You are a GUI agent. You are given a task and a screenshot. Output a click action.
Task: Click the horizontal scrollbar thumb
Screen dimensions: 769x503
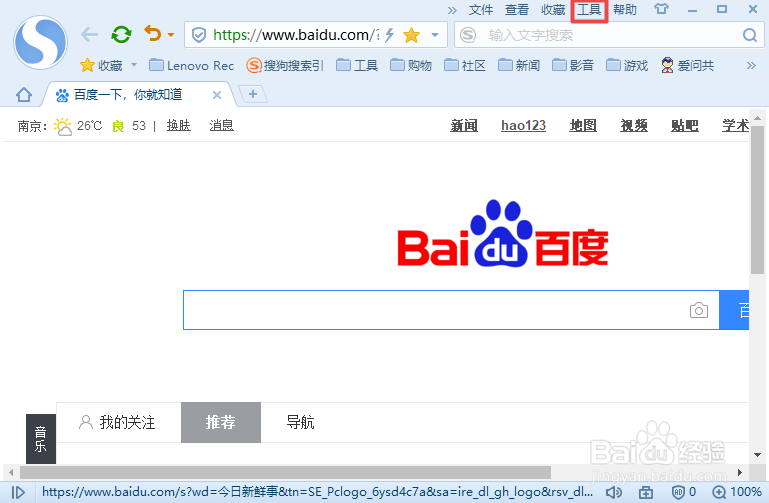(x=285, y=473)
